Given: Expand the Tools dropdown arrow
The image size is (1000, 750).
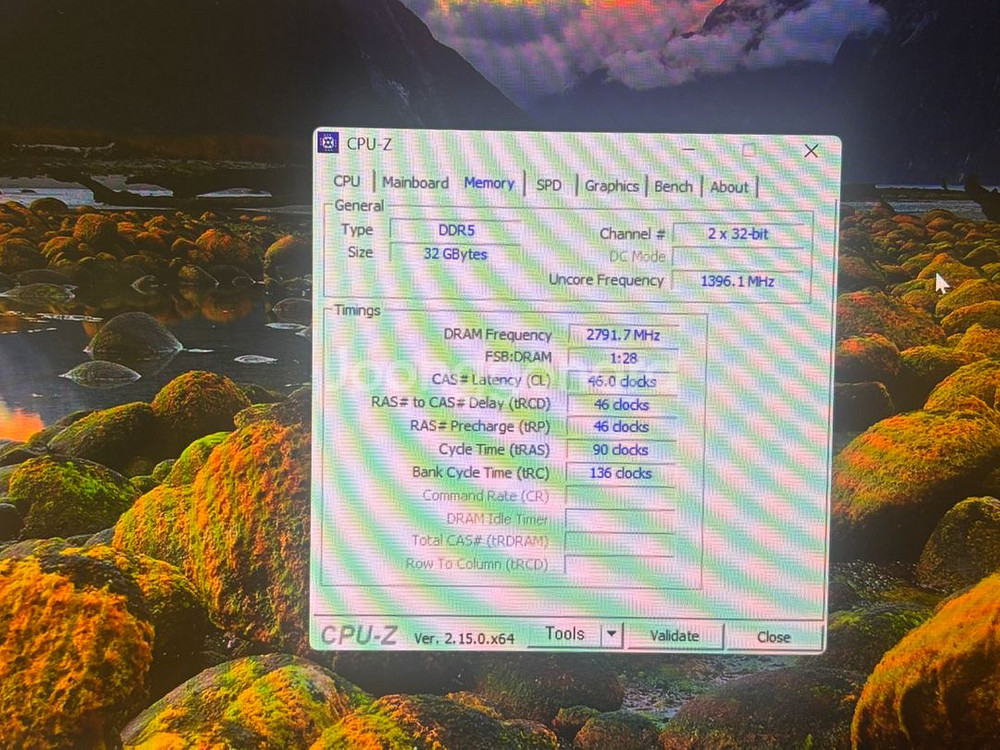Looking at the screenshot, I should click(x=612, y=635).
